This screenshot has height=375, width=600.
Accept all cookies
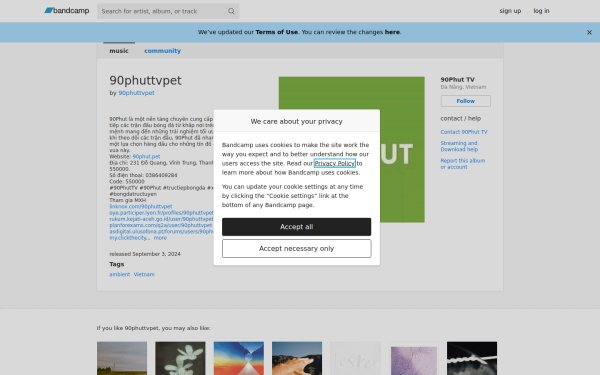297,227
